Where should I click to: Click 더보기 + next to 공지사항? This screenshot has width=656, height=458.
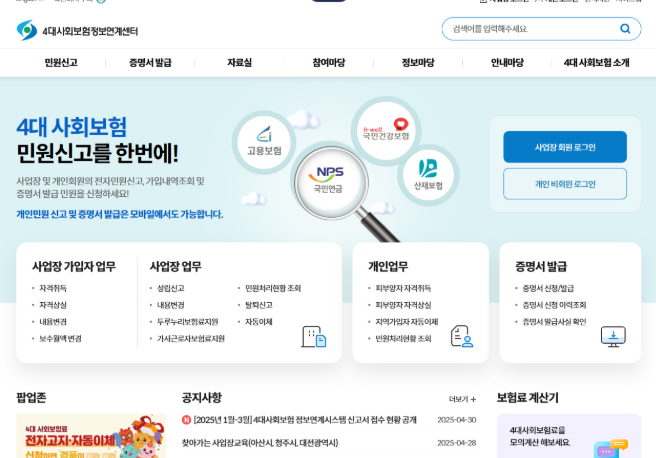[462, 399]
